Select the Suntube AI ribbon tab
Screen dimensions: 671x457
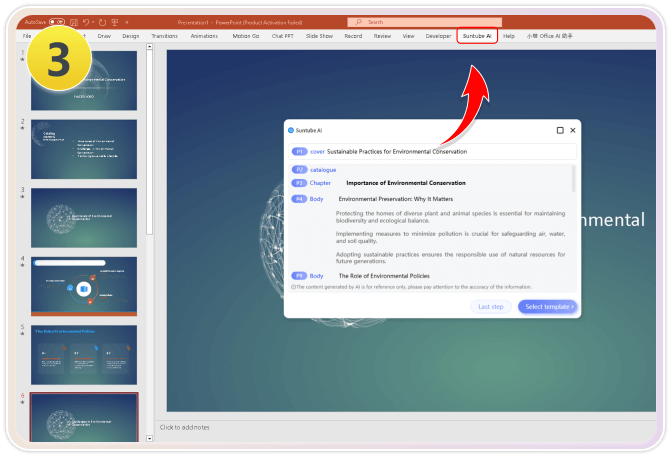coord(477,36)
